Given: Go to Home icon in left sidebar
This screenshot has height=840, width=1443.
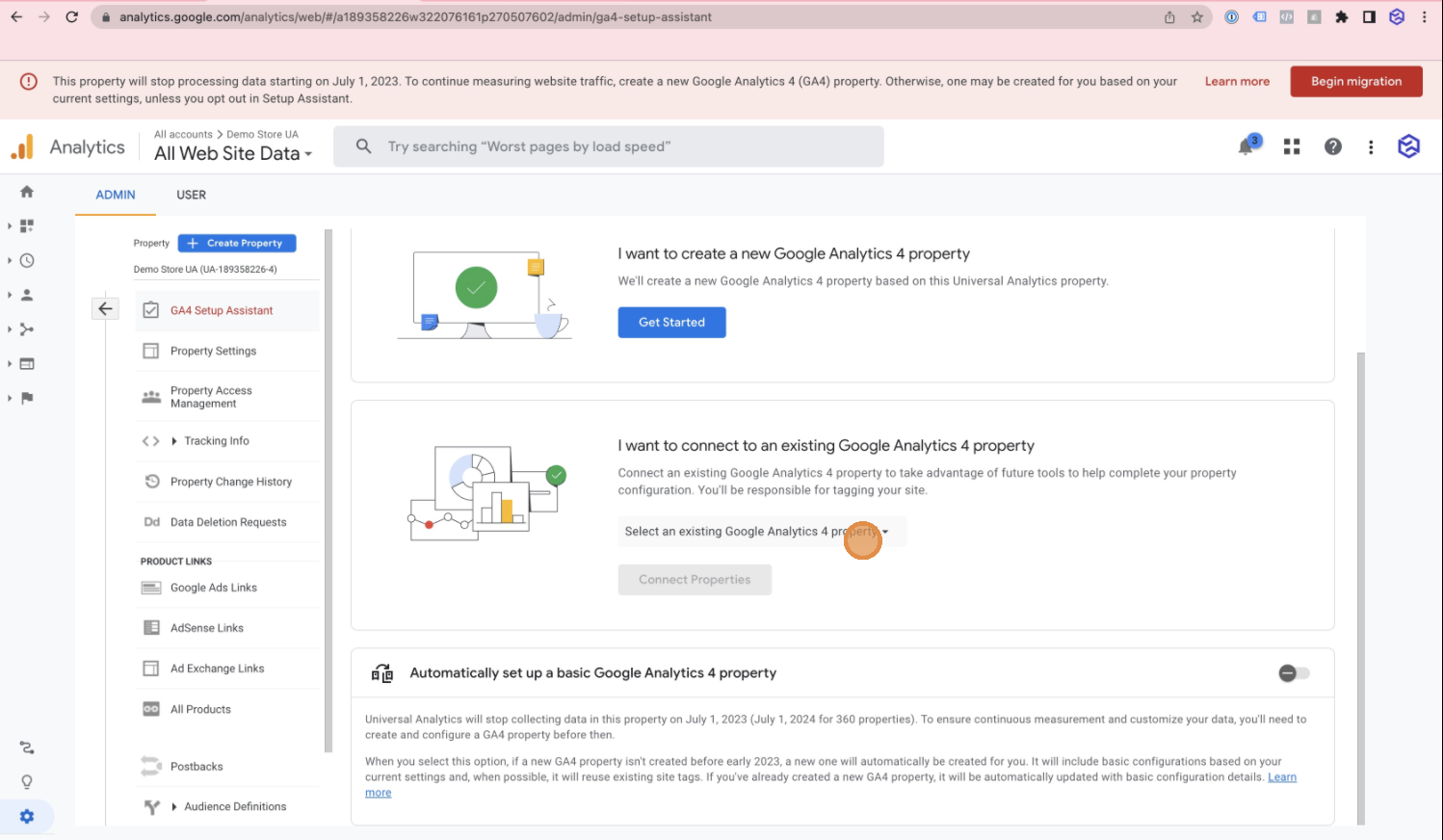Looking at the screenshot, I should click(27, 192).
